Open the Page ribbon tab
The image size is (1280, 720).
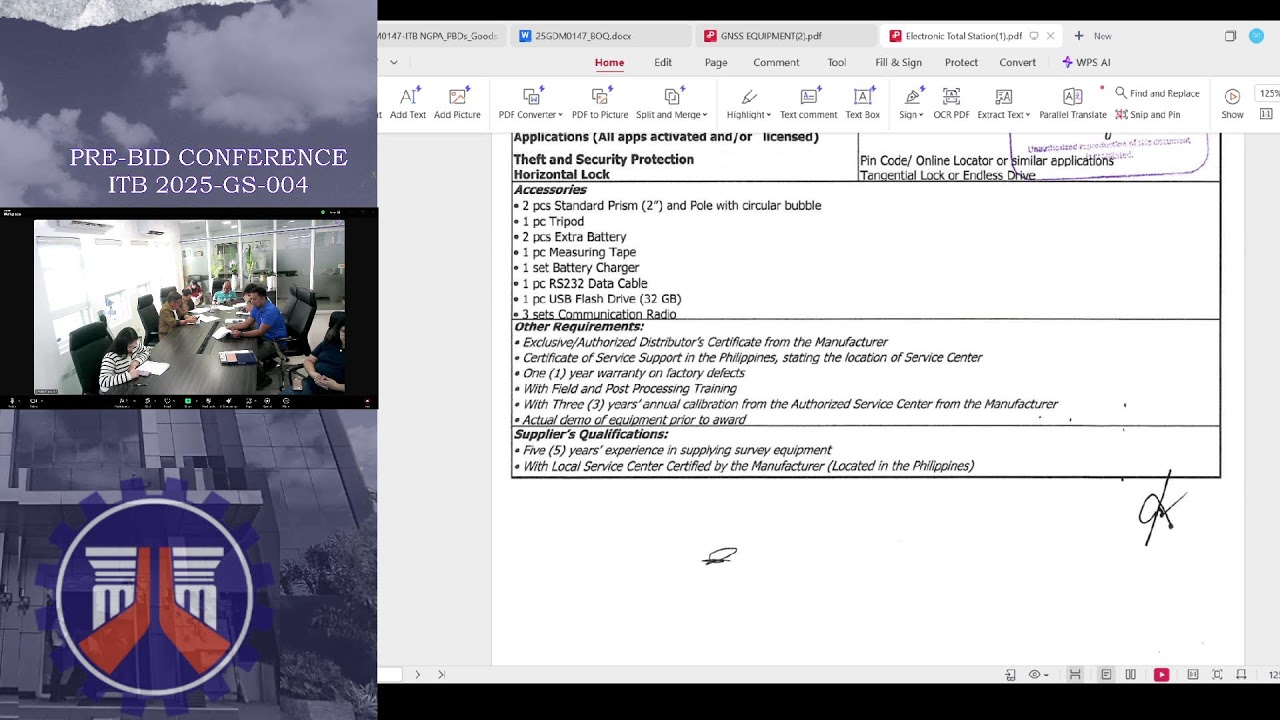[716, 62]
